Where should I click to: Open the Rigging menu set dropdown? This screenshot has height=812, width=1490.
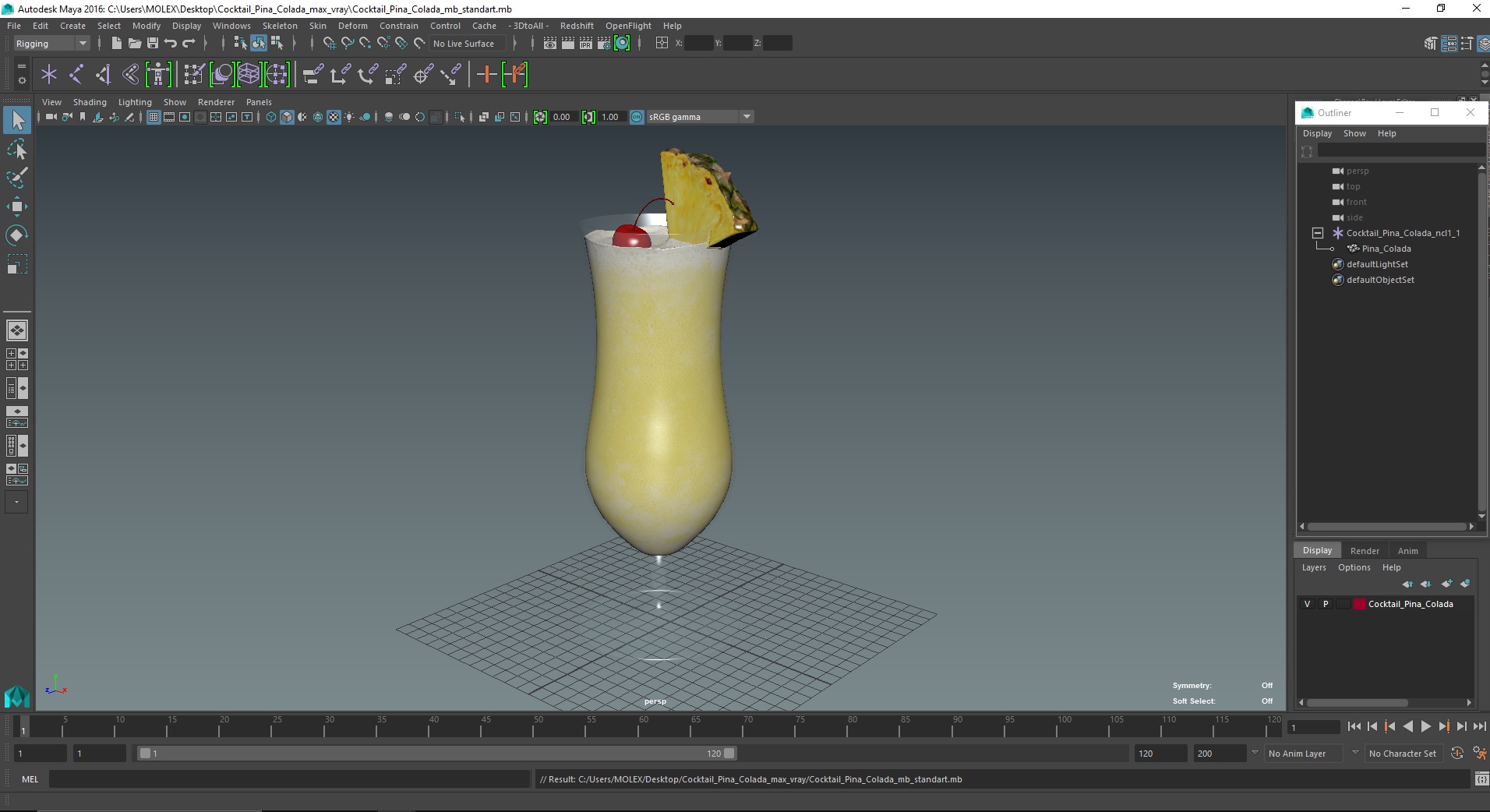(x=51, y=44)
